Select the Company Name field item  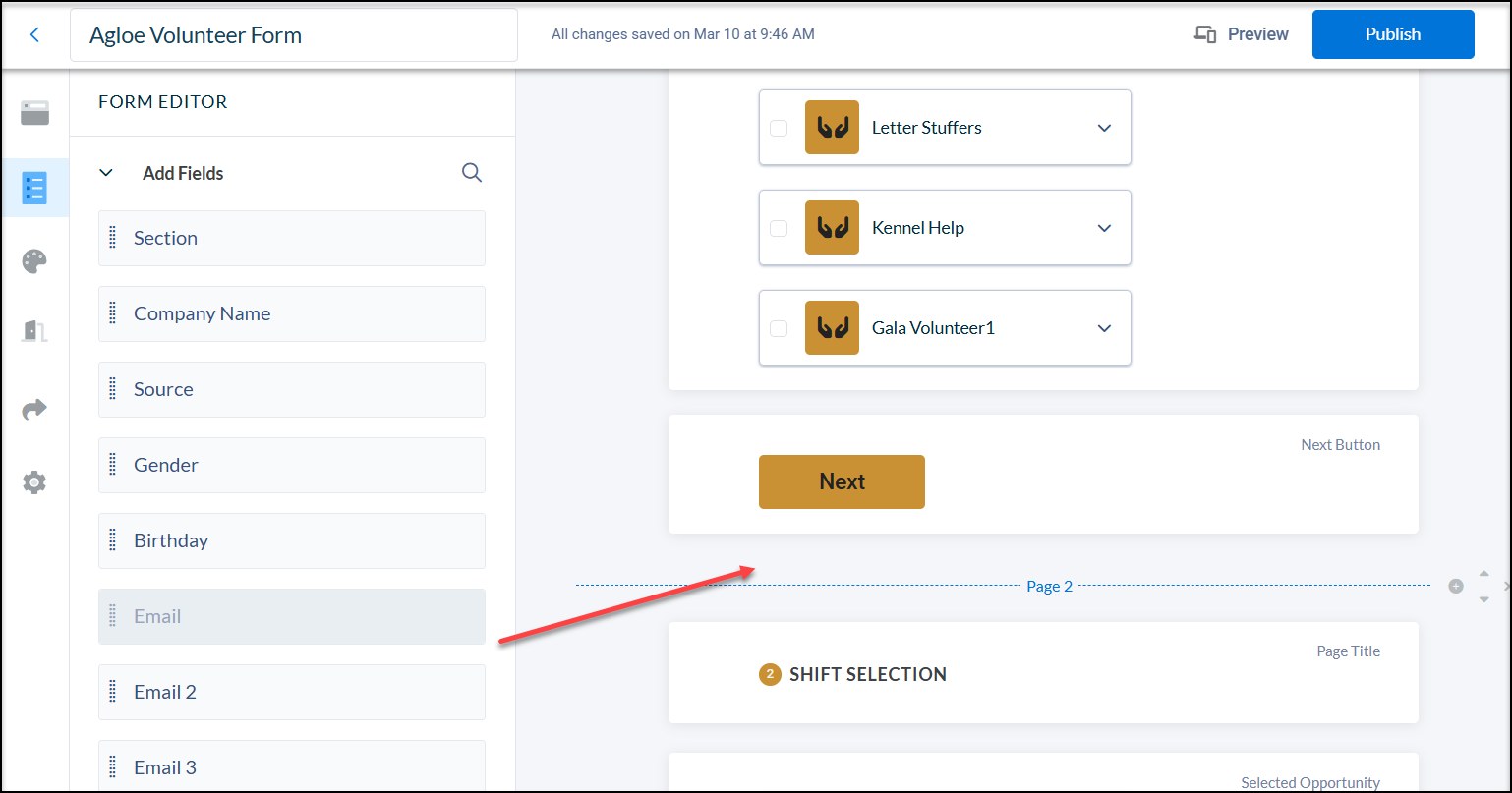[292, 313]
